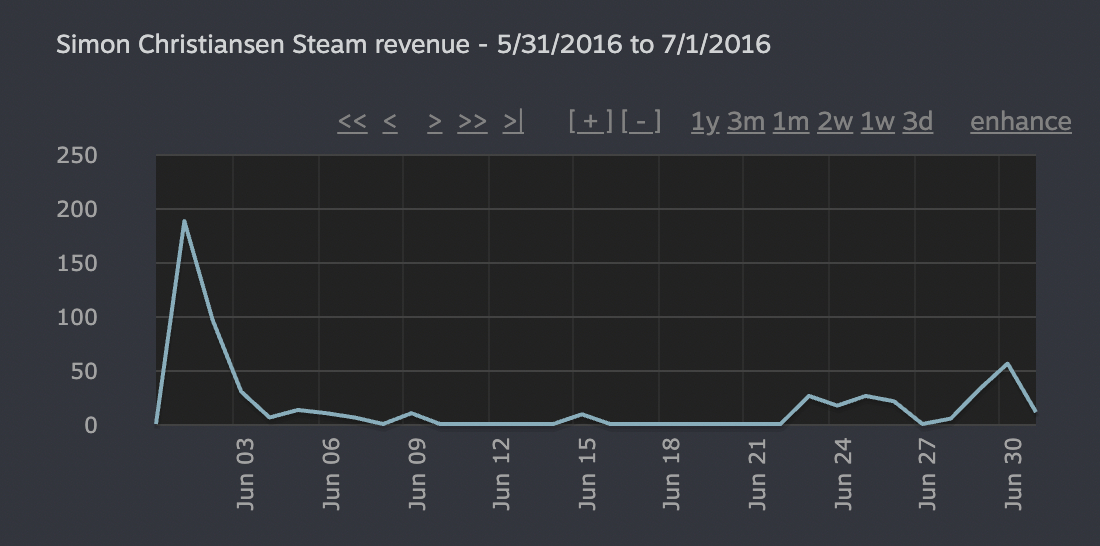
Task: Show the last 1w of revenue
Action: point(878,122)
